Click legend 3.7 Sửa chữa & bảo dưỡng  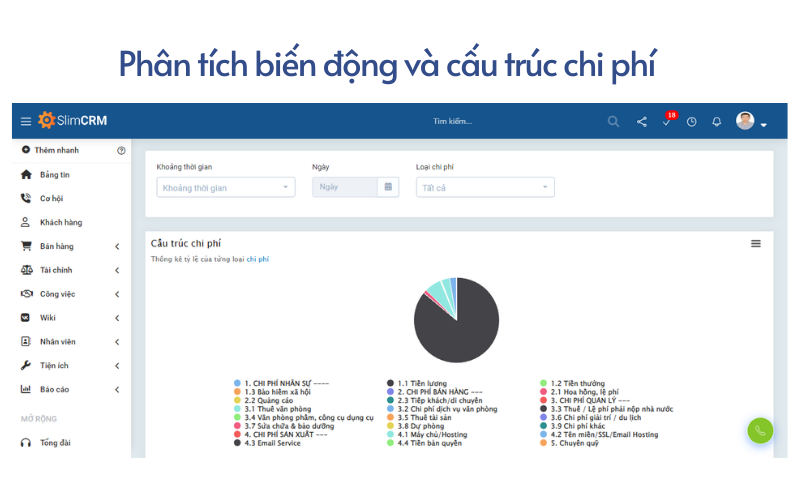click(x=284, y=426)
